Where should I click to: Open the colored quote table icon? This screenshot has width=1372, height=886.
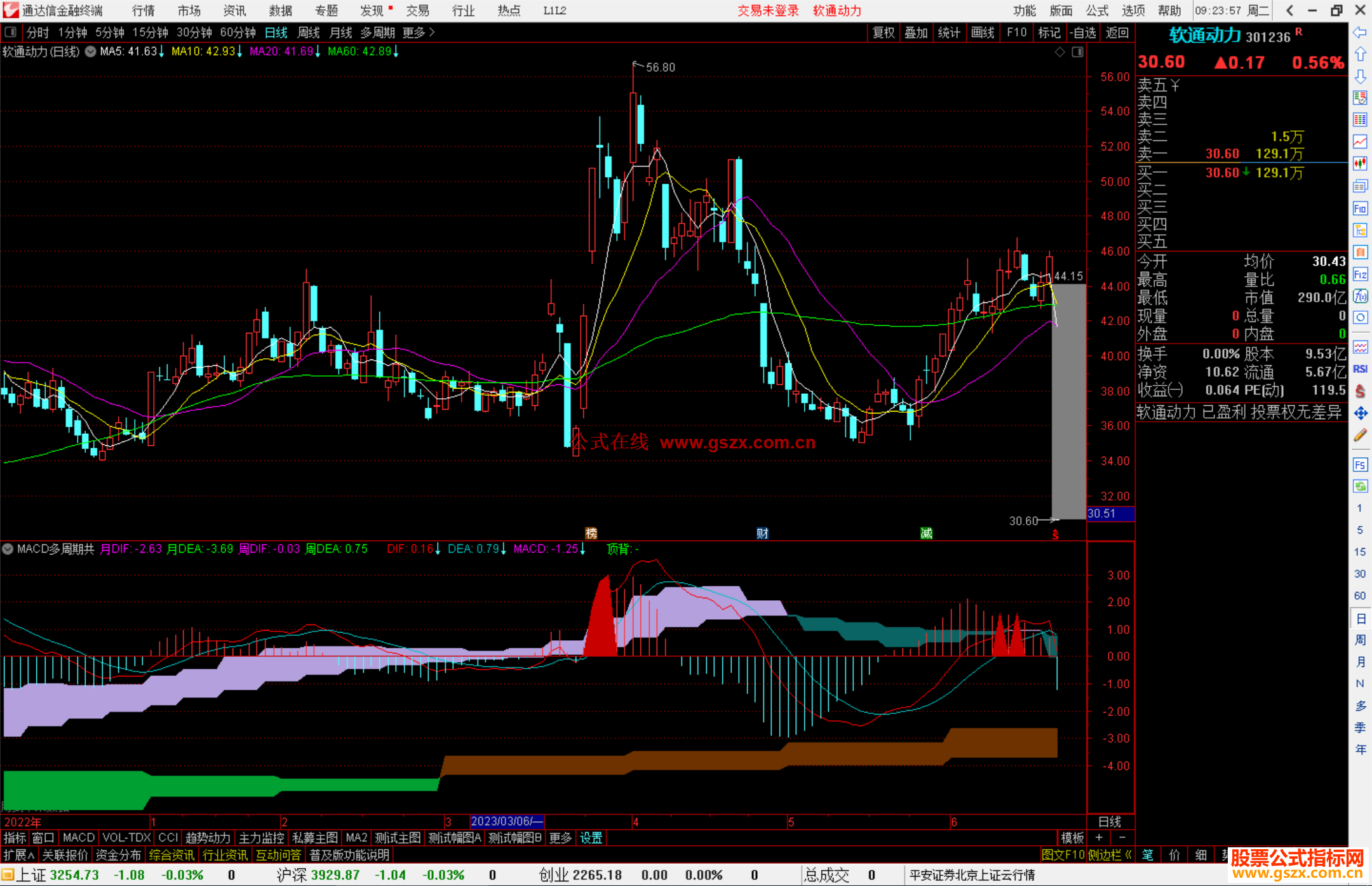(x=1359, y=120)
